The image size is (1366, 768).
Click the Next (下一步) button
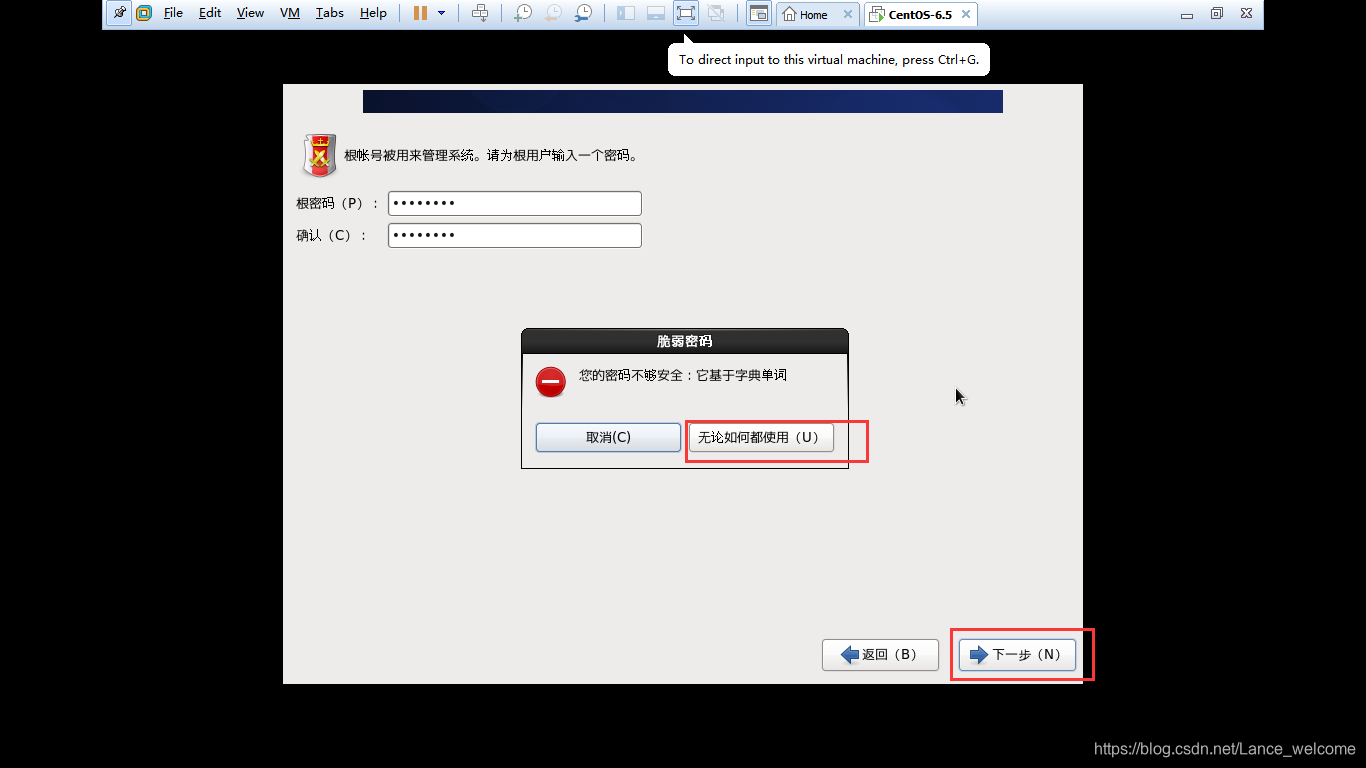1017,655
